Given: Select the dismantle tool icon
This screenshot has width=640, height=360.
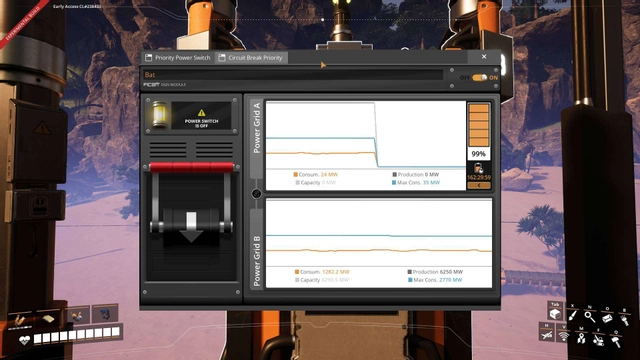Looking at the screenshot, I should tap(598, 340).
